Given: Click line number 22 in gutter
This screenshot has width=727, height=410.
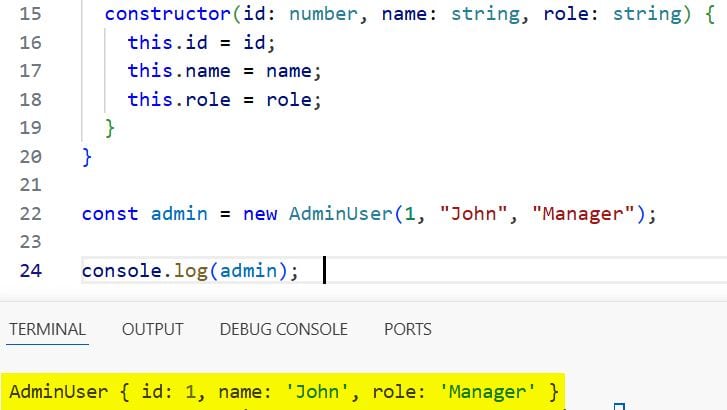Looking at the screenshot, I should click(31, 214).
